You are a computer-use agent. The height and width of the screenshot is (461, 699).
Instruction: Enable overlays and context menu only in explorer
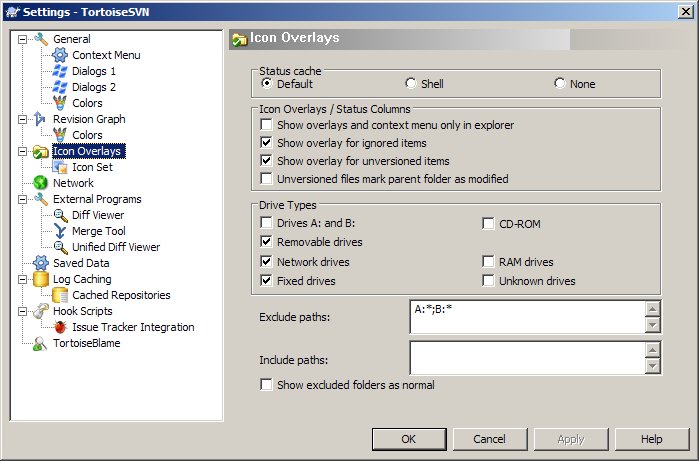click(x=266, y=124)
